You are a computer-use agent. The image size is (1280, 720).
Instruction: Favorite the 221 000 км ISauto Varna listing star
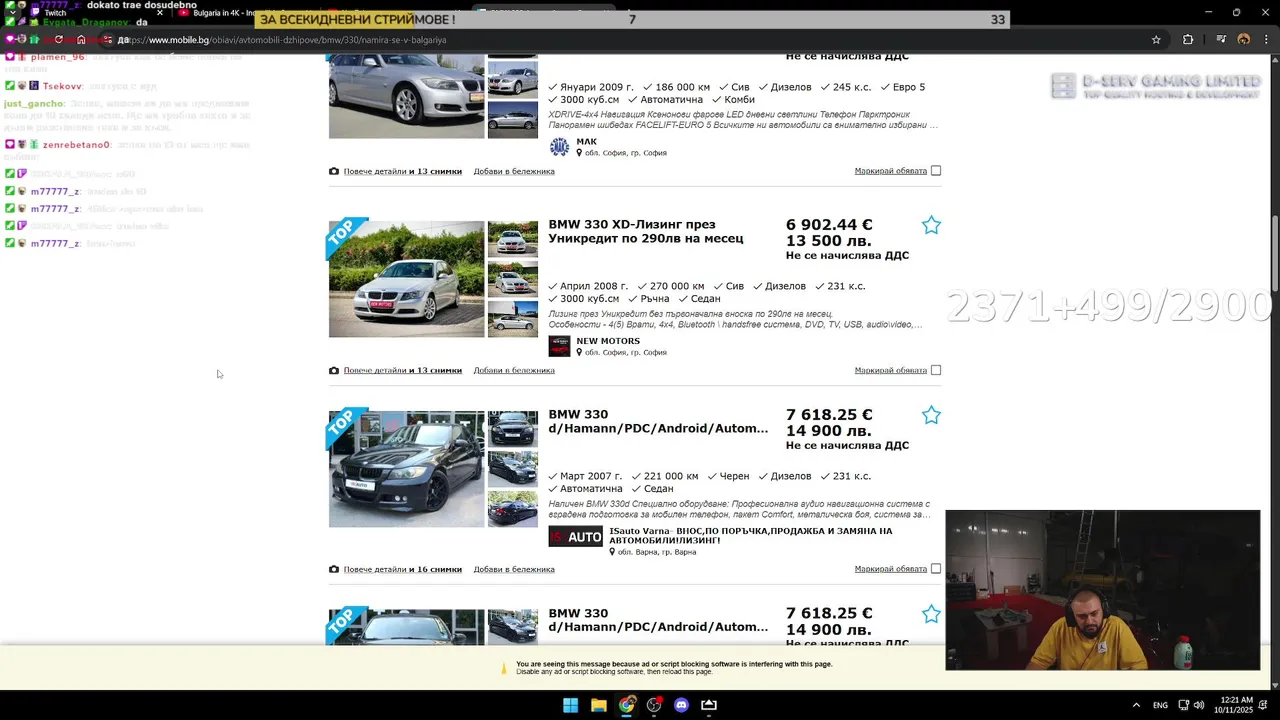click(931, 415)
